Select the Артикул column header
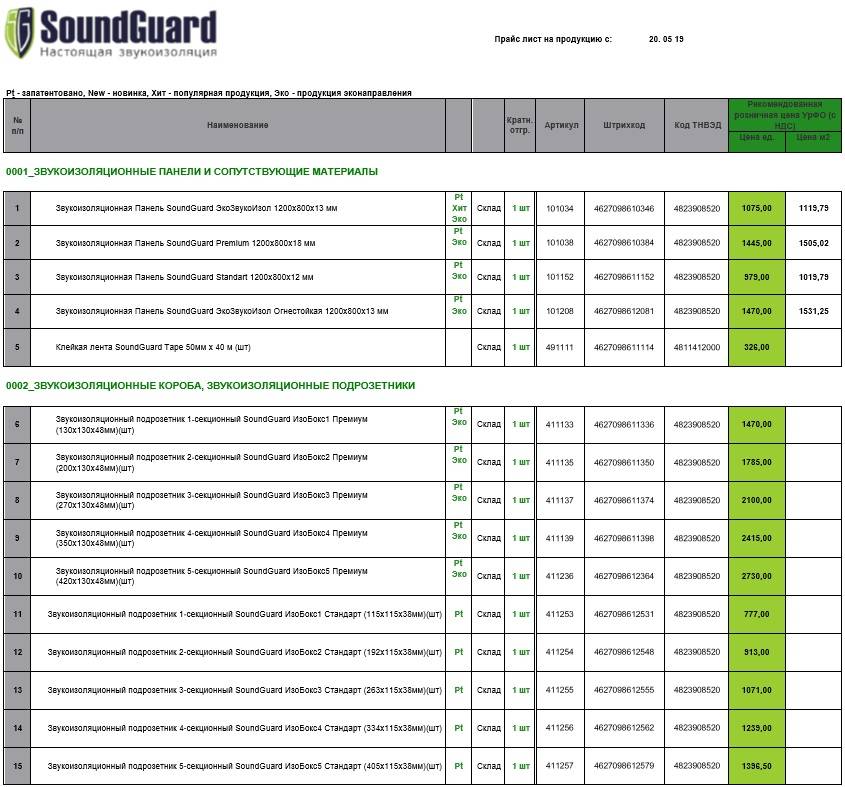The width and height of the screenshot is (845, 787). click(560, 125)
